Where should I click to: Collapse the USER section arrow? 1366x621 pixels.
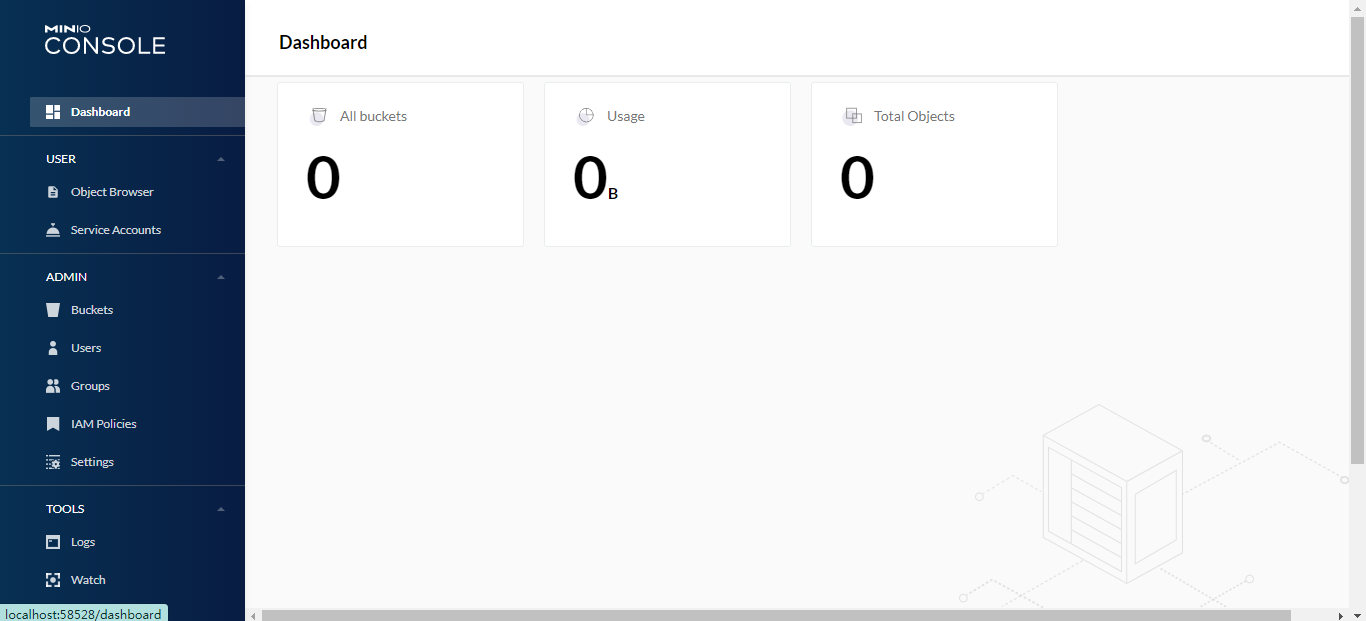click(x=221, y=159)
